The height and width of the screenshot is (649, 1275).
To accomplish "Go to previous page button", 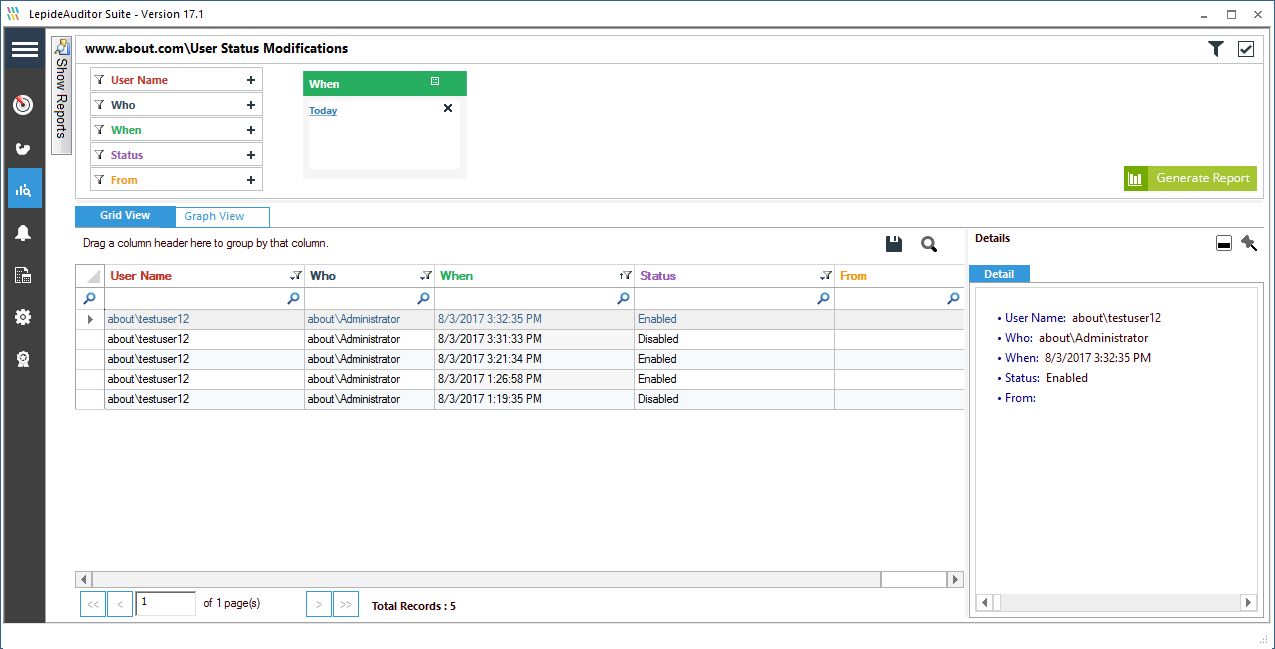I will [120, 604].
